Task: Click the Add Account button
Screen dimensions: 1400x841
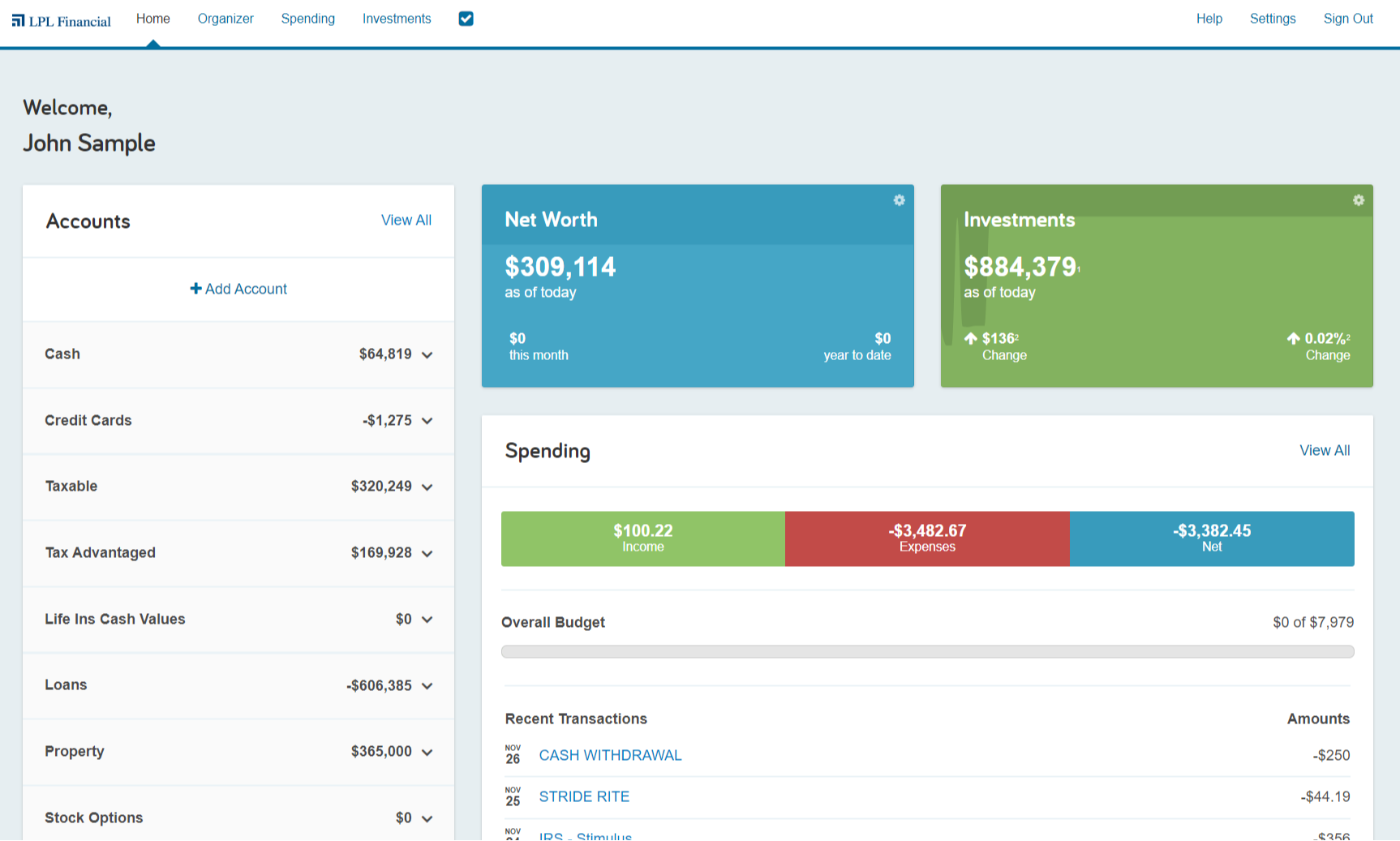Action: (238, 288)
